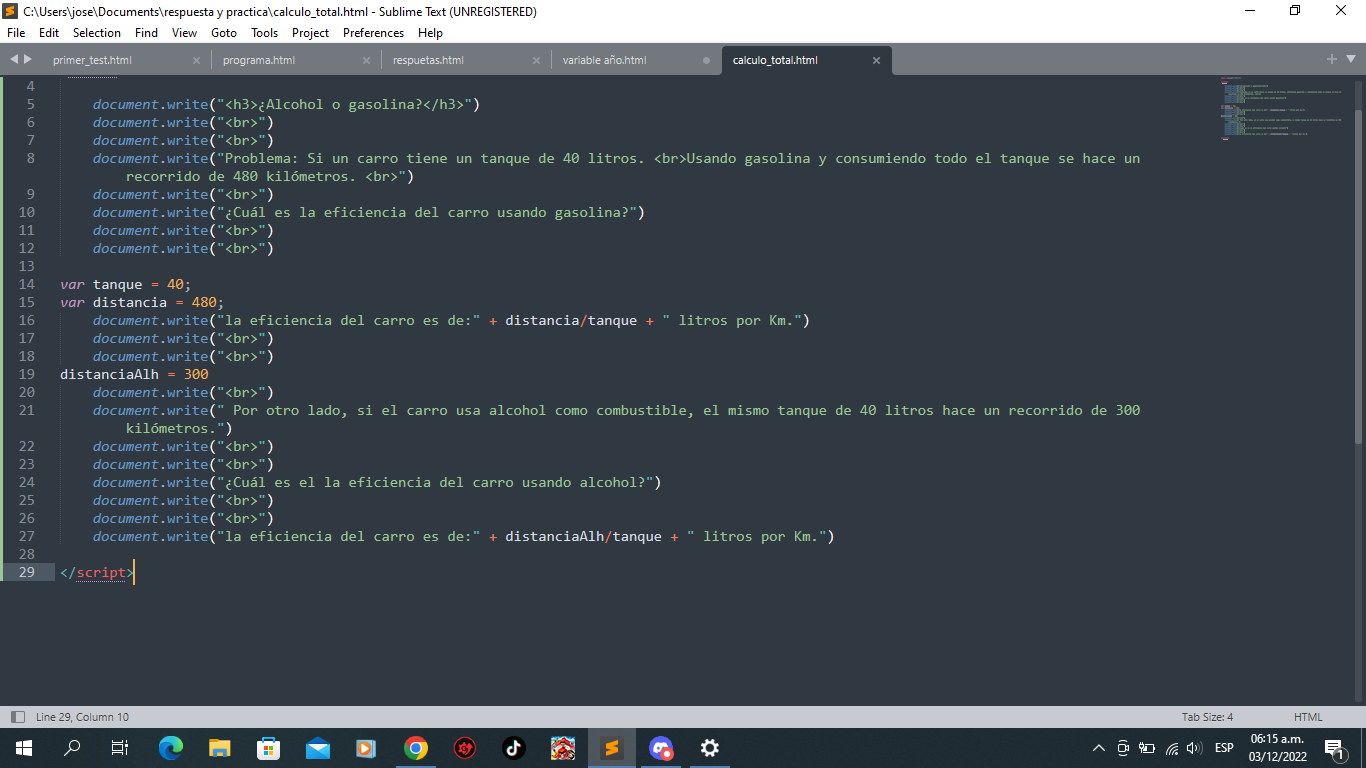Switch ESP input language indicator
1366x768 pixels.
pos(1224,747)
